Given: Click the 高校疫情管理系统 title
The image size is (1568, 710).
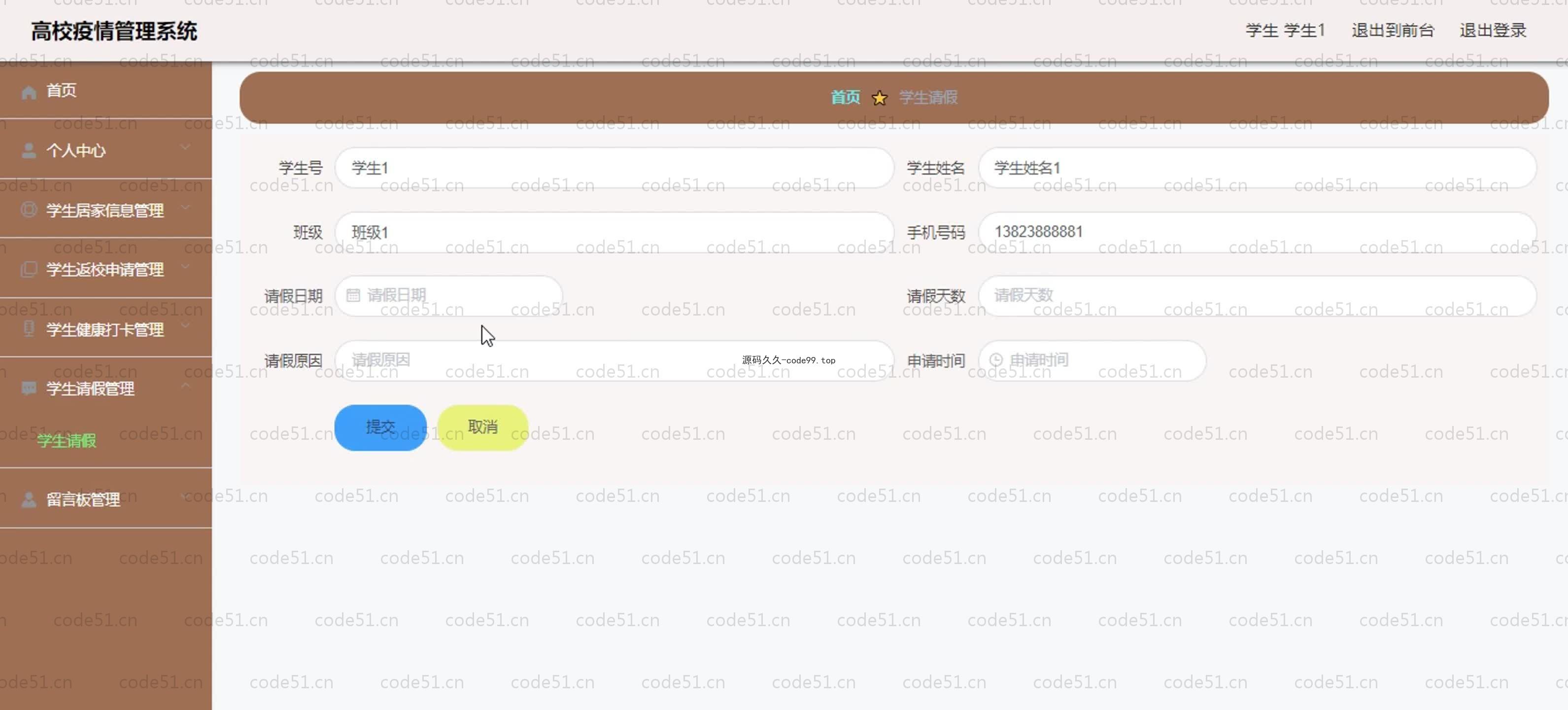Looking at the screenshot, I should point(114,31).
